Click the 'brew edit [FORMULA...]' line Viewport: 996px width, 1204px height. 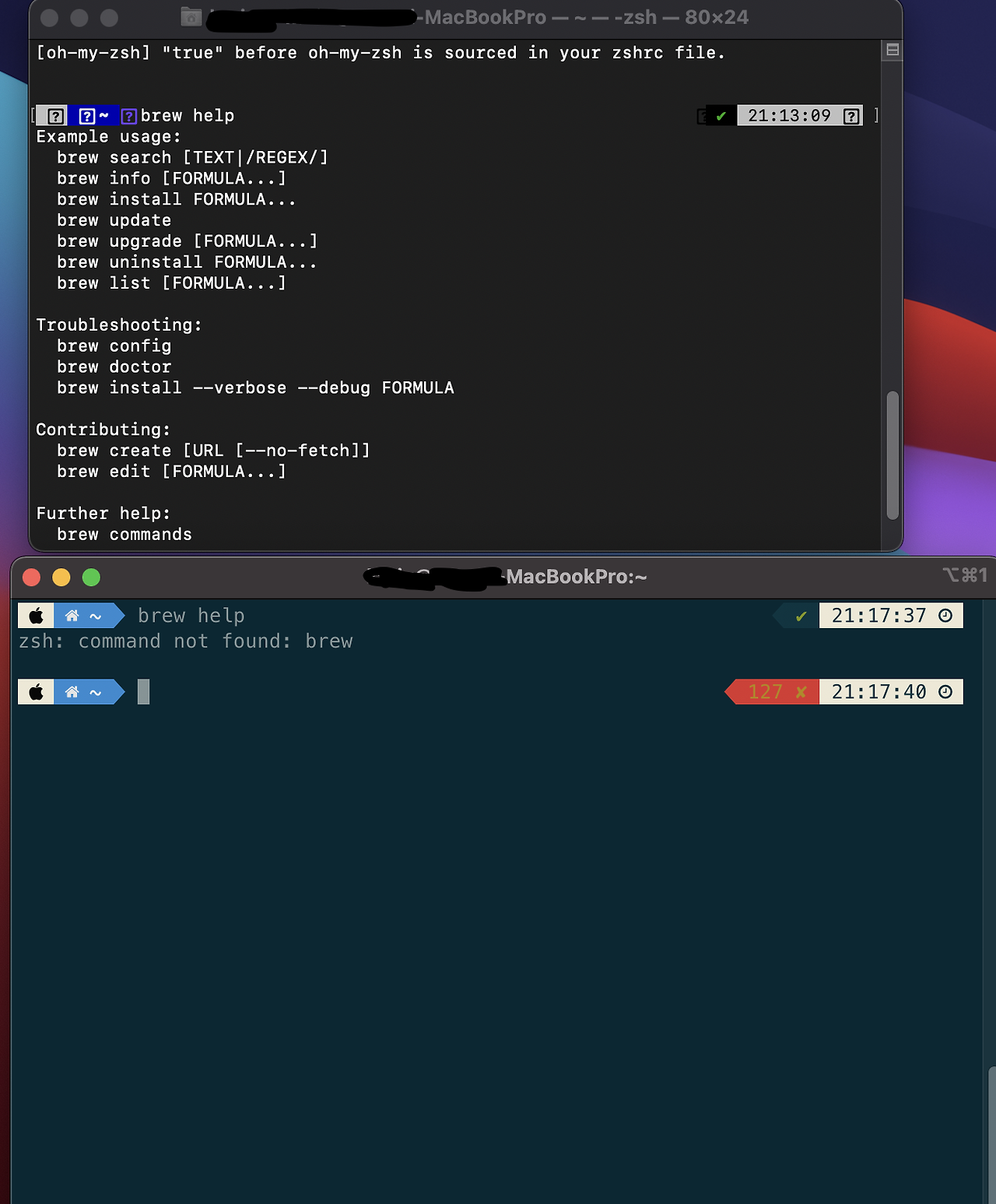coord(172,472)
